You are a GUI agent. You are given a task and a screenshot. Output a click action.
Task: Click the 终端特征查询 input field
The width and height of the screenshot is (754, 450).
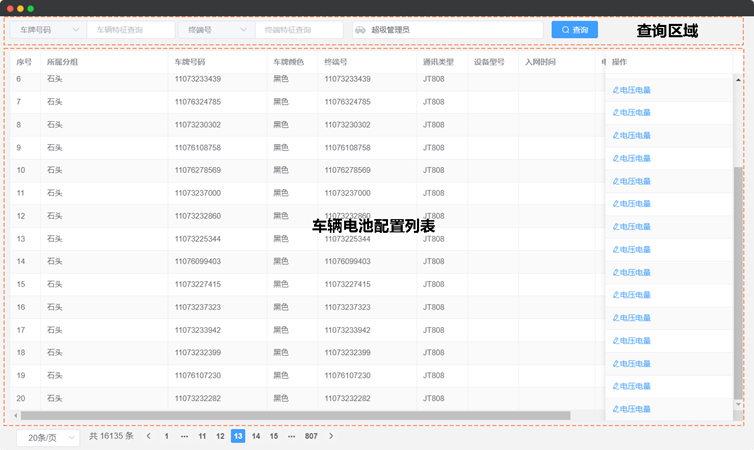pos(298,30)
